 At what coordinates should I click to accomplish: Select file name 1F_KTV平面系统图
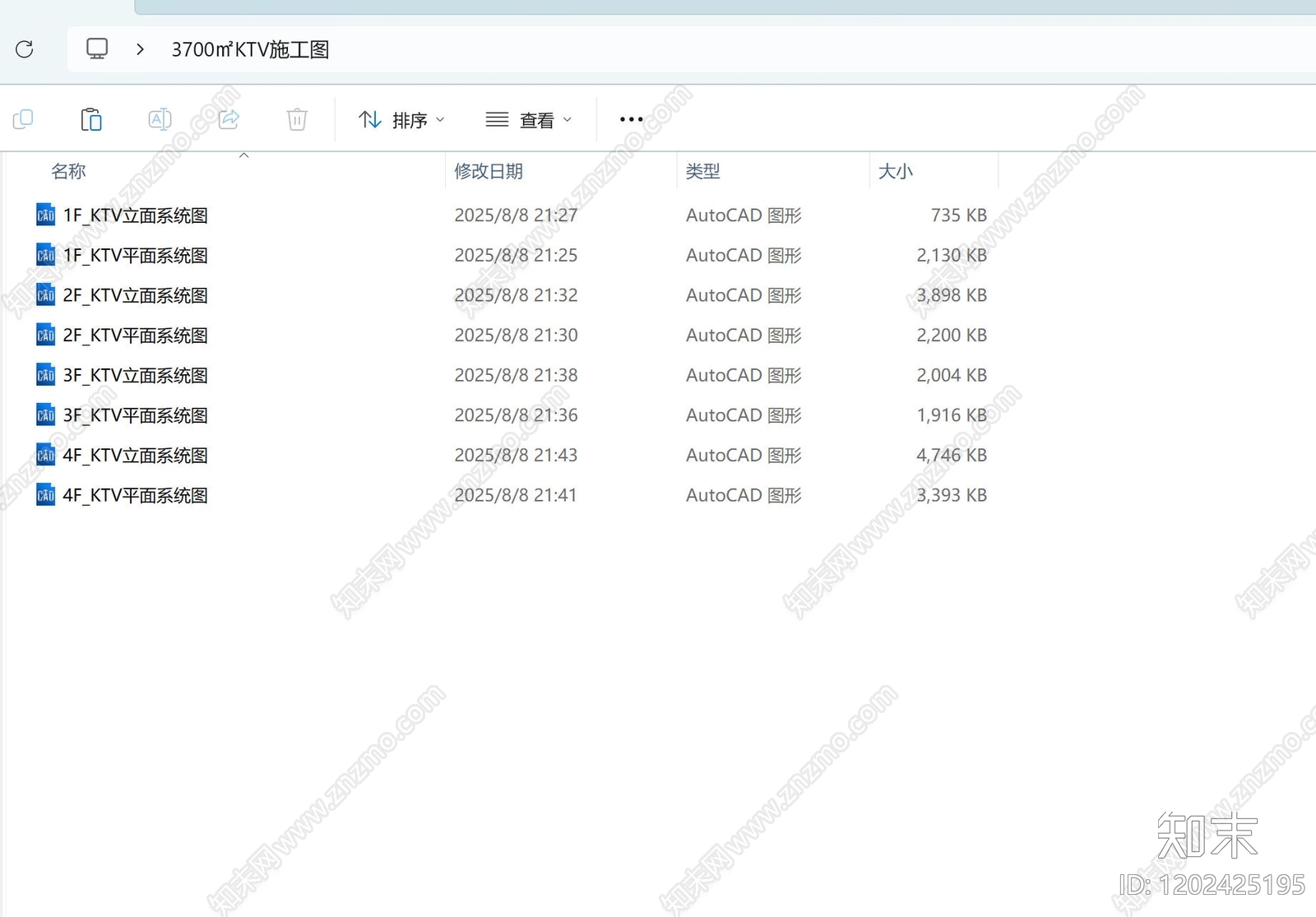coord(136,256)
